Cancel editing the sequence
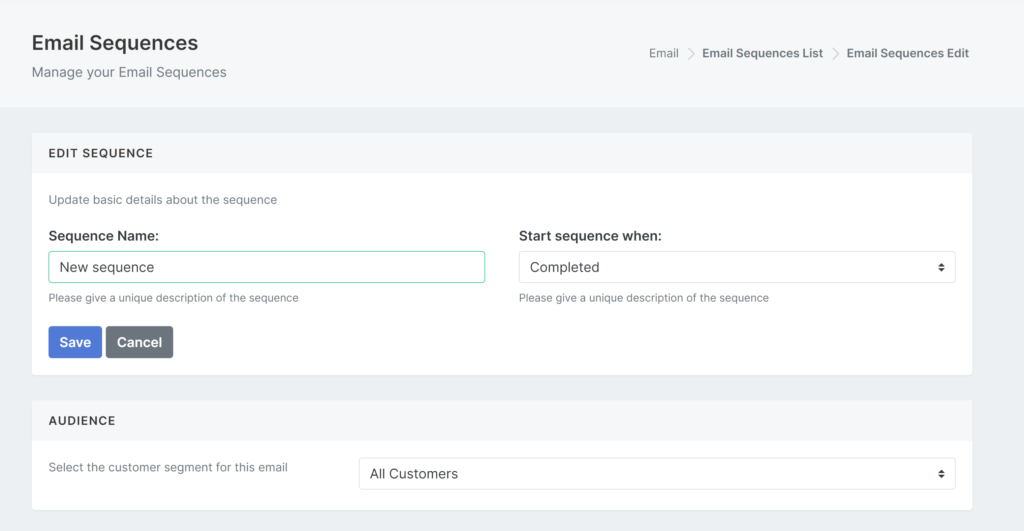 point(139,342)
